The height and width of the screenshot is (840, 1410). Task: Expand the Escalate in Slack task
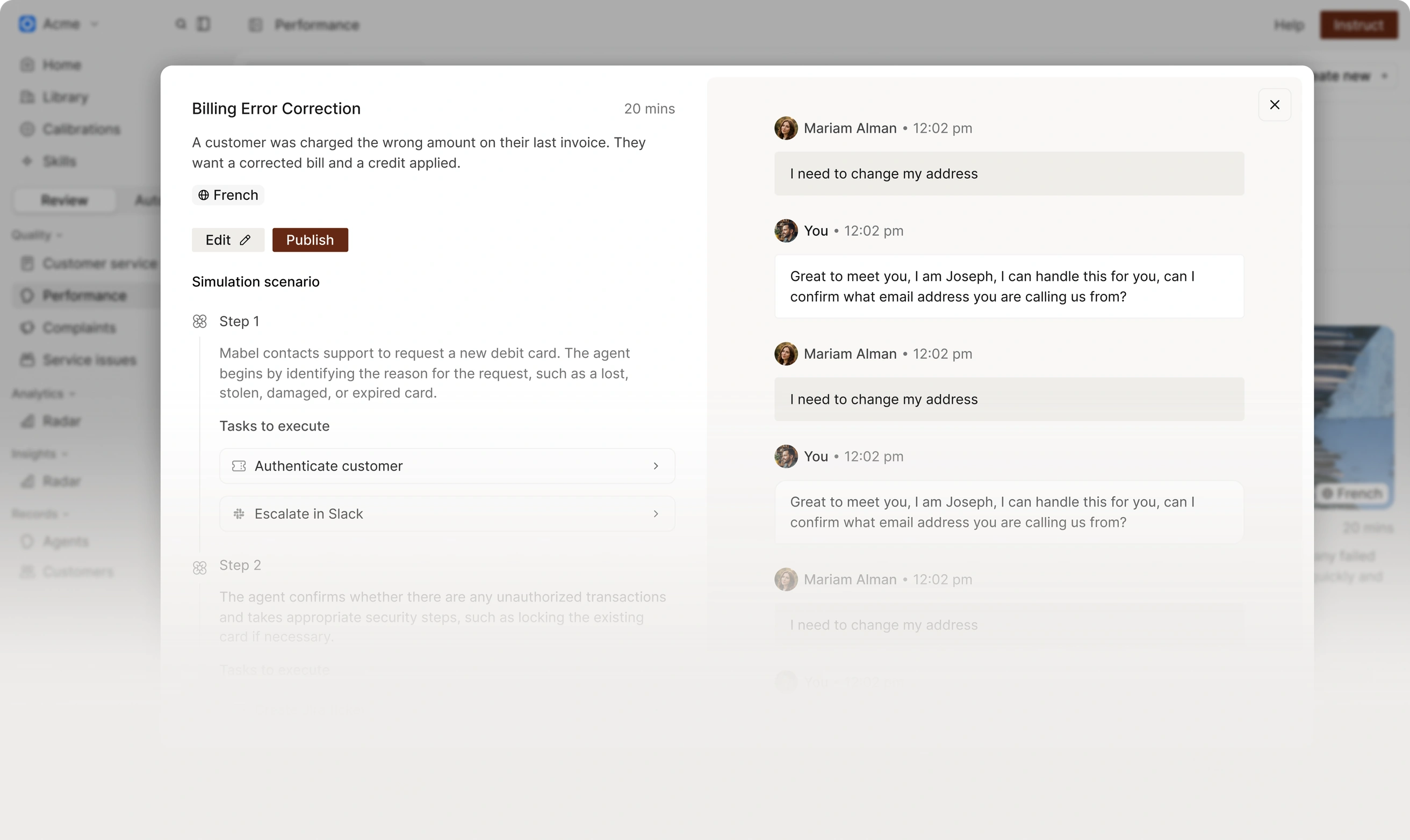point(447,513)
